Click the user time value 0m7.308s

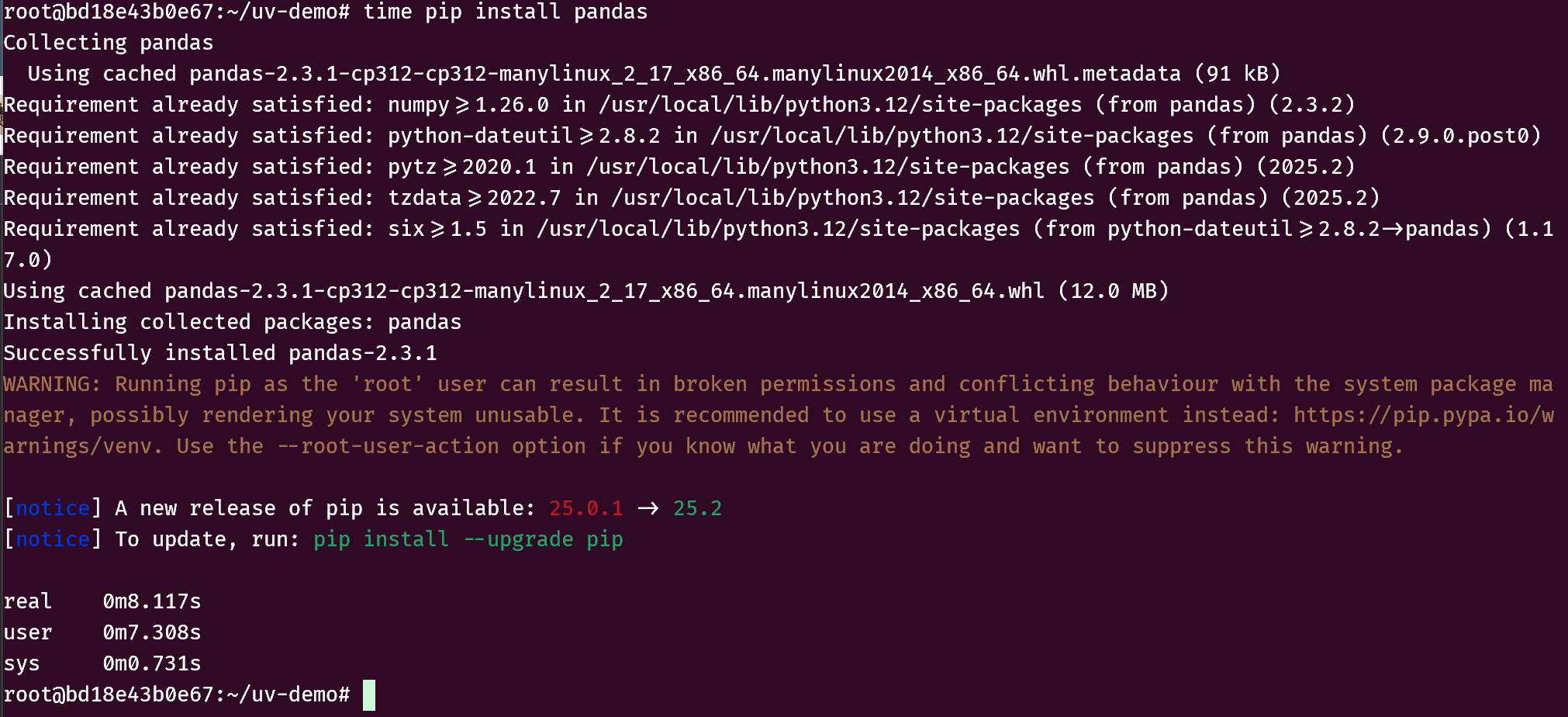pos(152,632)
